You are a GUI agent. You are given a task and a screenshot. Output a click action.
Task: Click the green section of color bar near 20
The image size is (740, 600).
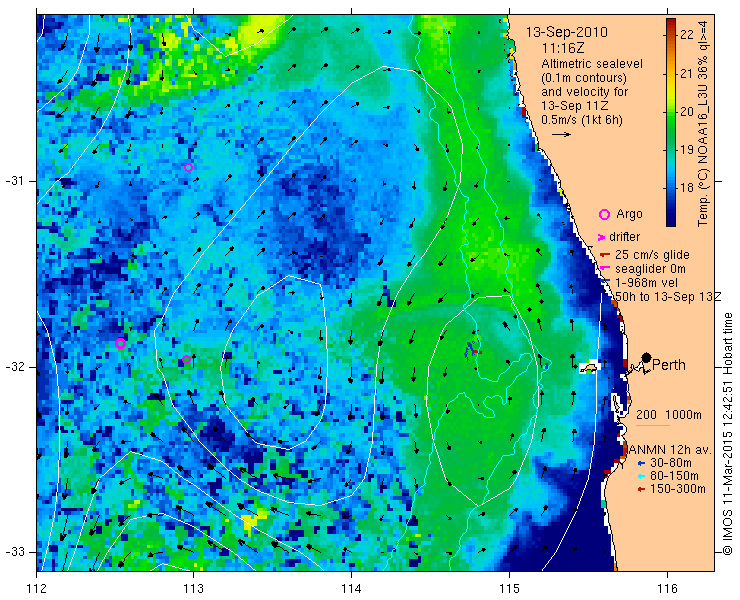[671, 112]
